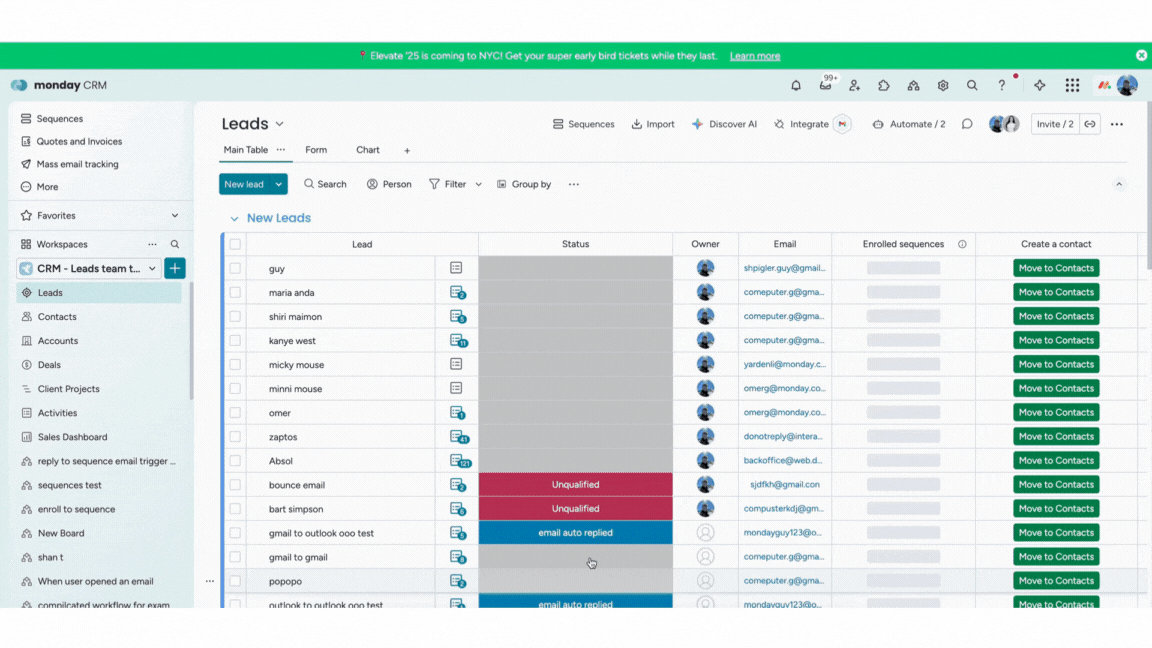Open email shpigler.guy@gmail... link
The height and width of the screenshot is (648, 1152).
click(784, 268)
